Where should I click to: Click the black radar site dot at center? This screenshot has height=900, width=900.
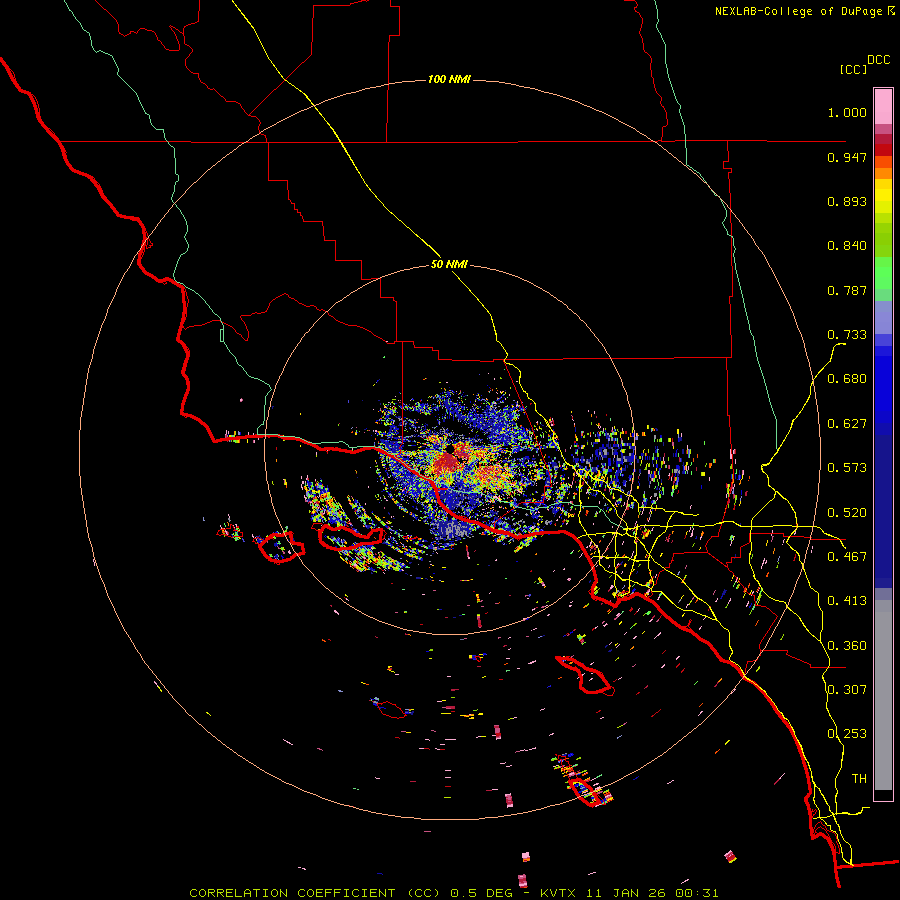click(449, 448)
